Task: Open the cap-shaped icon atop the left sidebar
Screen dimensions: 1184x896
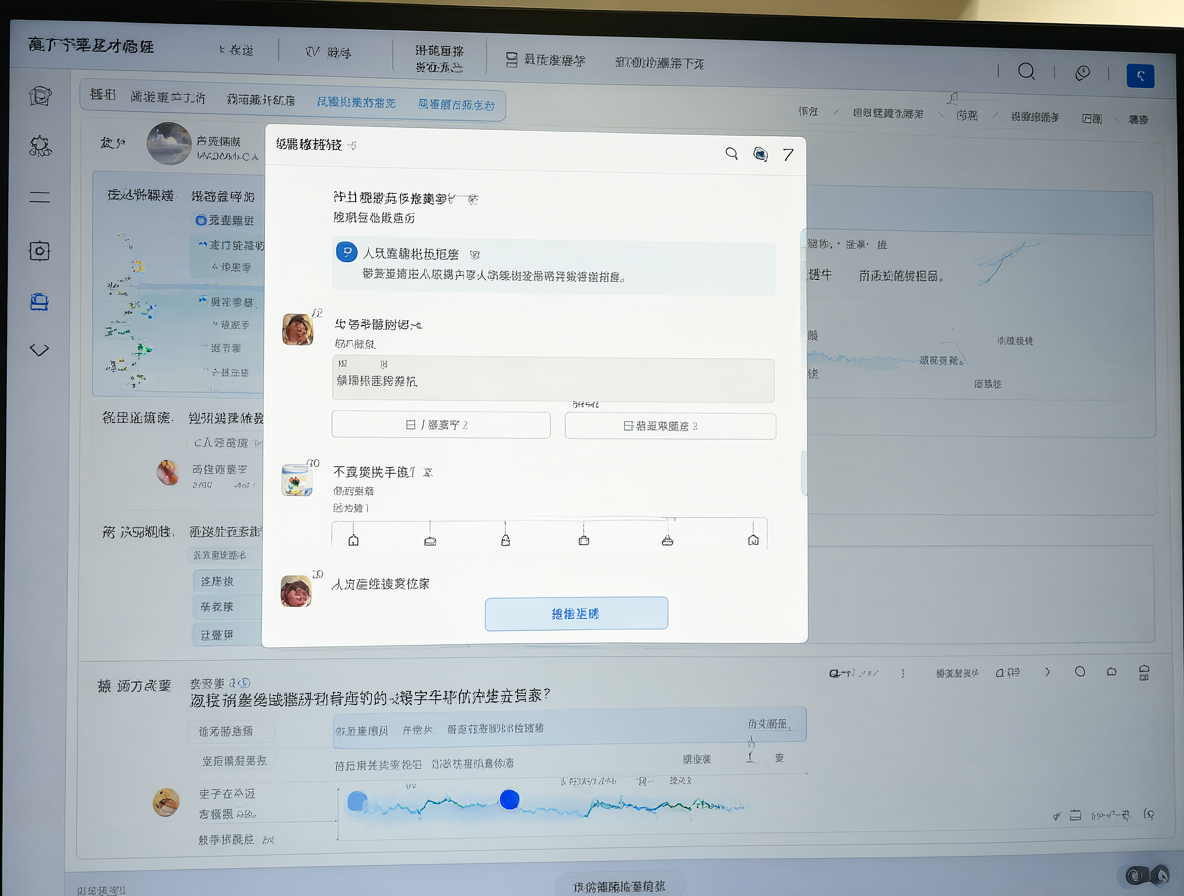Action: 40,96
